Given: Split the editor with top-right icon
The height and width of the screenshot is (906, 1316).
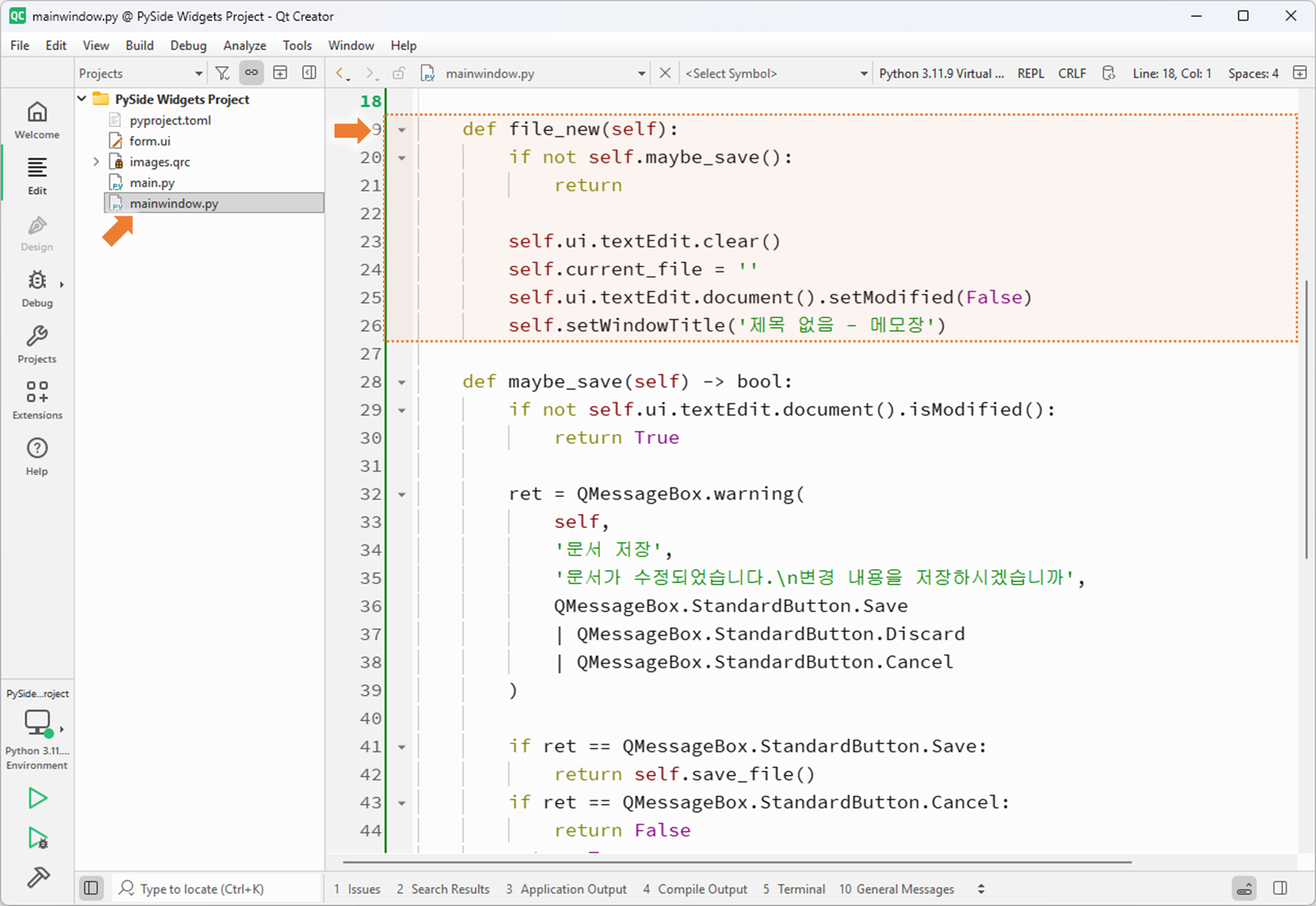Looking at the screenshot, I should pos(1300,73).
